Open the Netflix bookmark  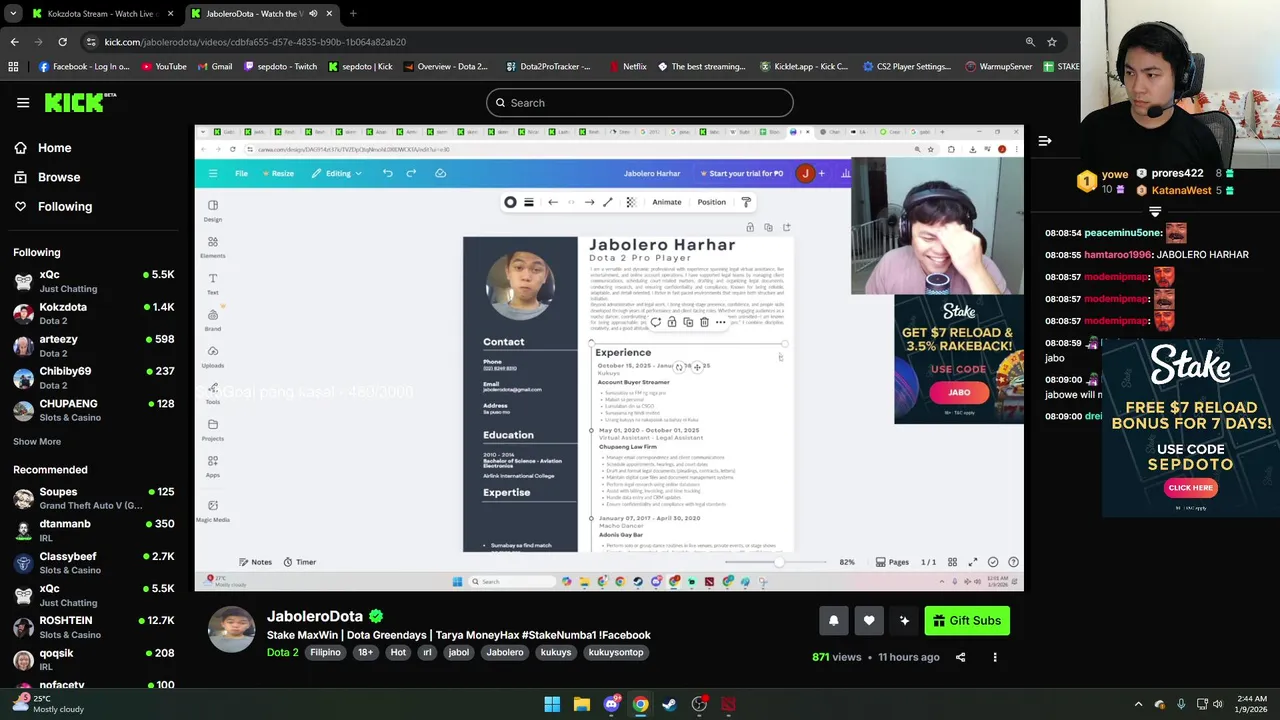[x=627, y=67]
